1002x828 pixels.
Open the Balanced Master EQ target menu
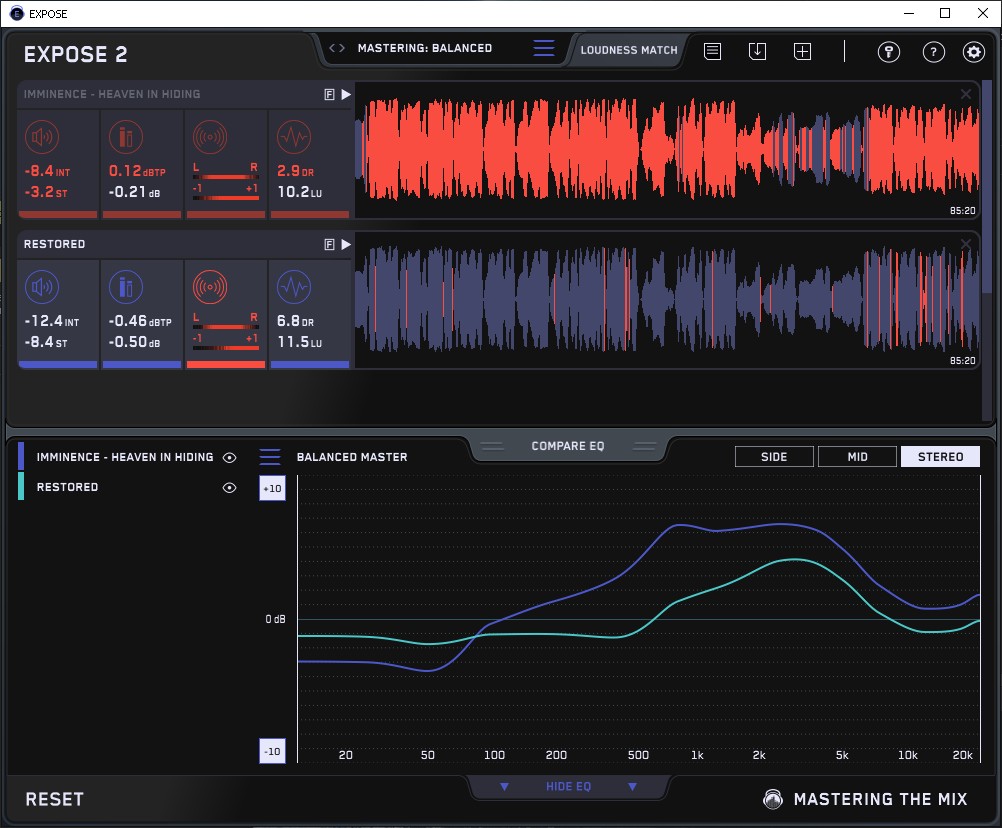270,457
